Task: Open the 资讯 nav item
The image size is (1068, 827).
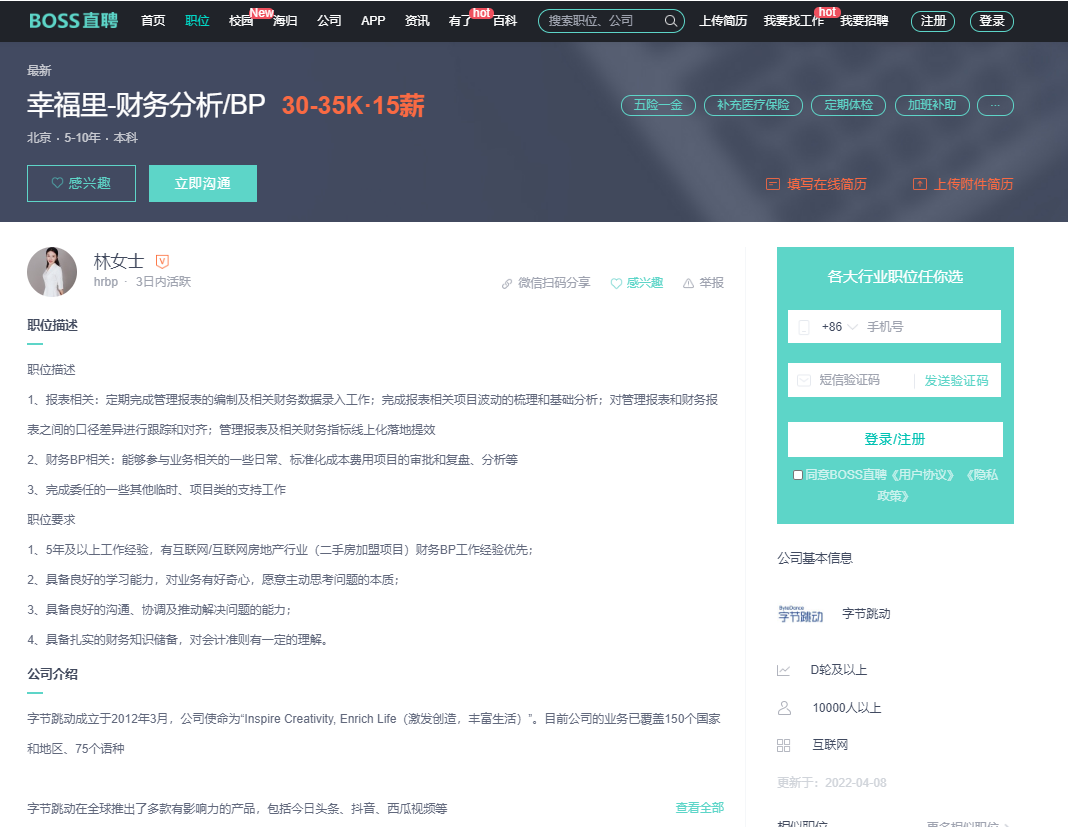Action: click(417, 21)
